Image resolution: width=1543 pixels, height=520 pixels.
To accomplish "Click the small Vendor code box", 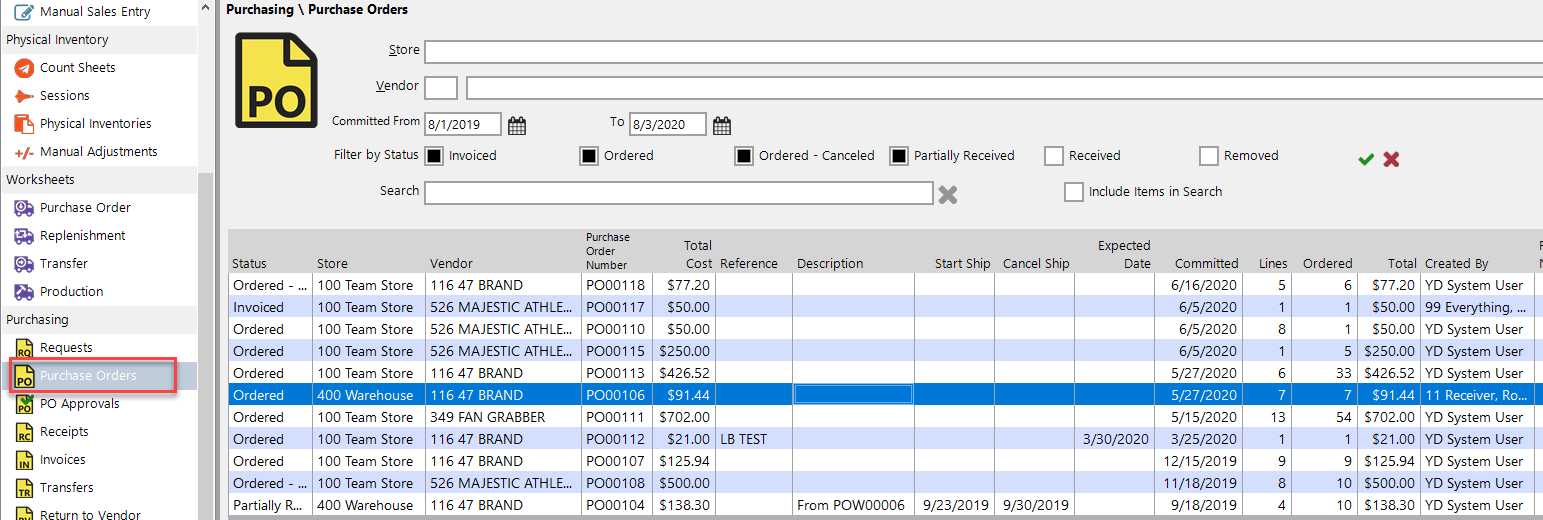I will coord(441,88).
